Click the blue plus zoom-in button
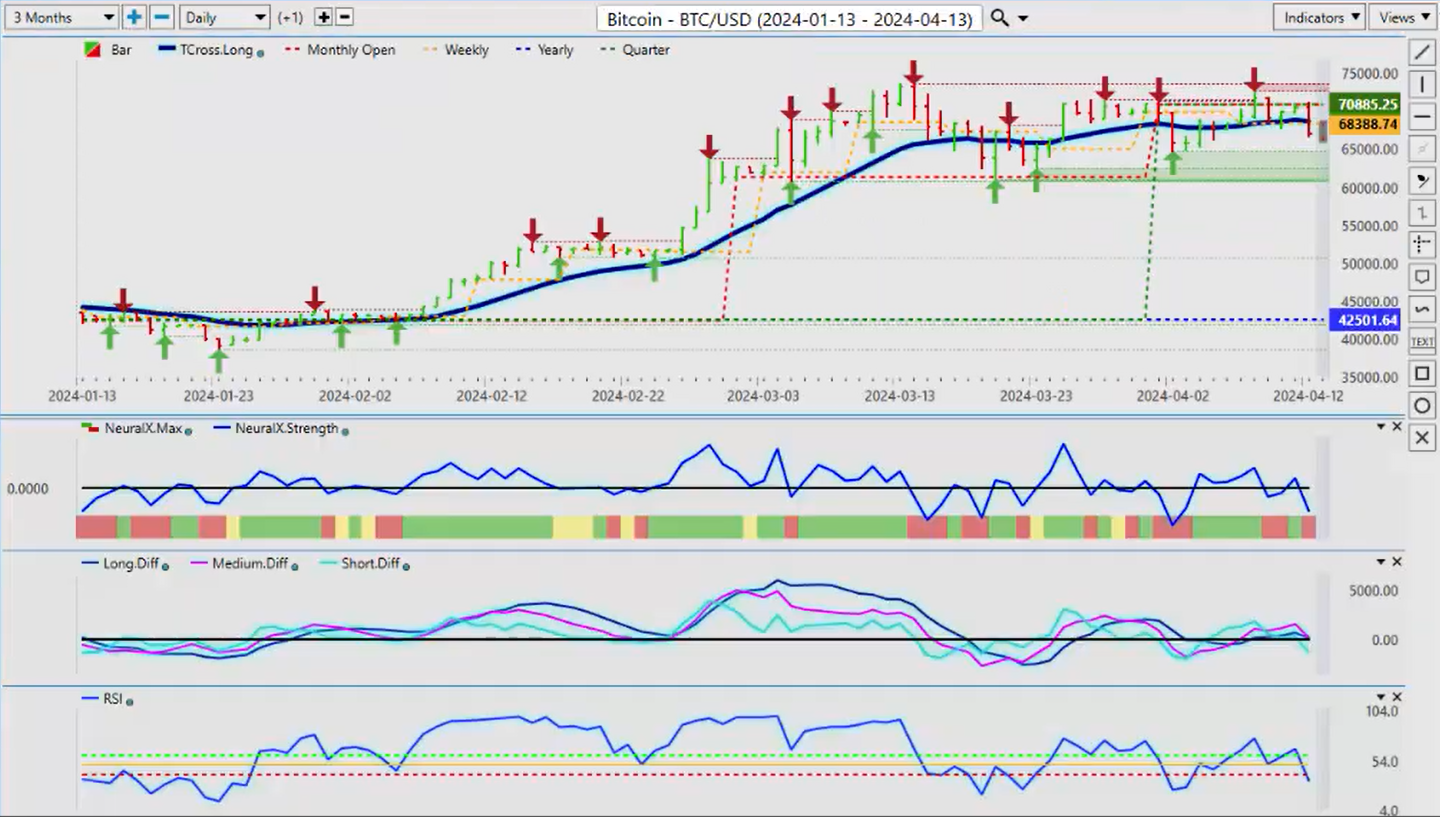1440x817 pixels. click(x=134, y=17)
